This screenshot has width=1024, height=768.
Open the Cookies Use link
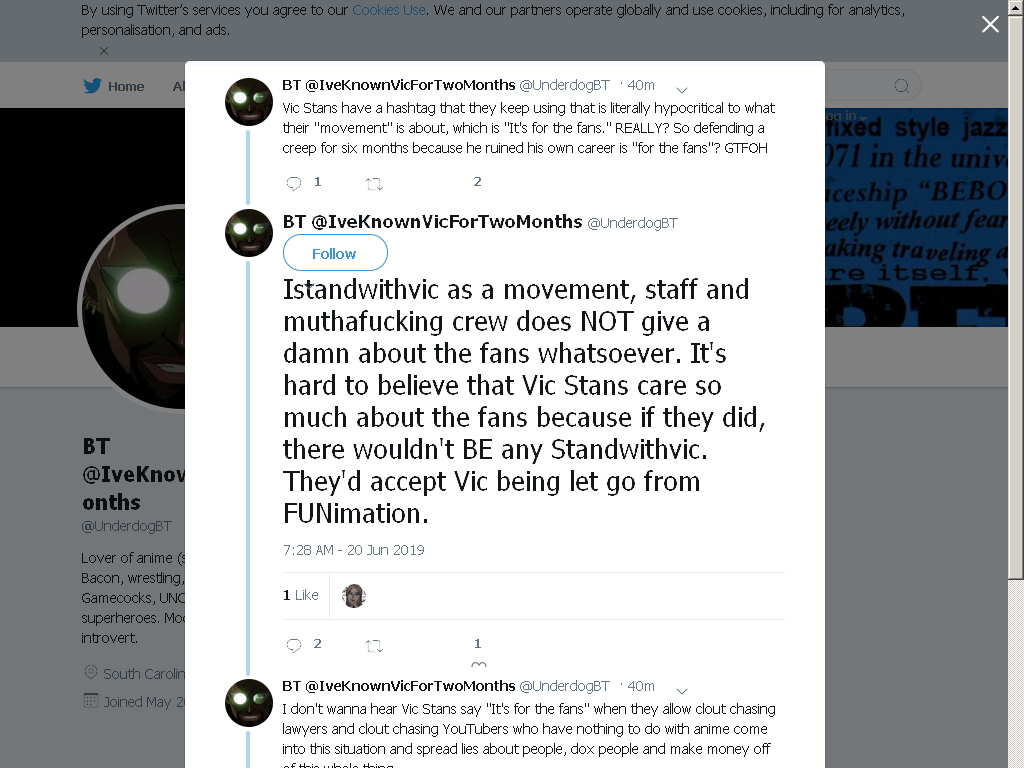tap(389, 10)
